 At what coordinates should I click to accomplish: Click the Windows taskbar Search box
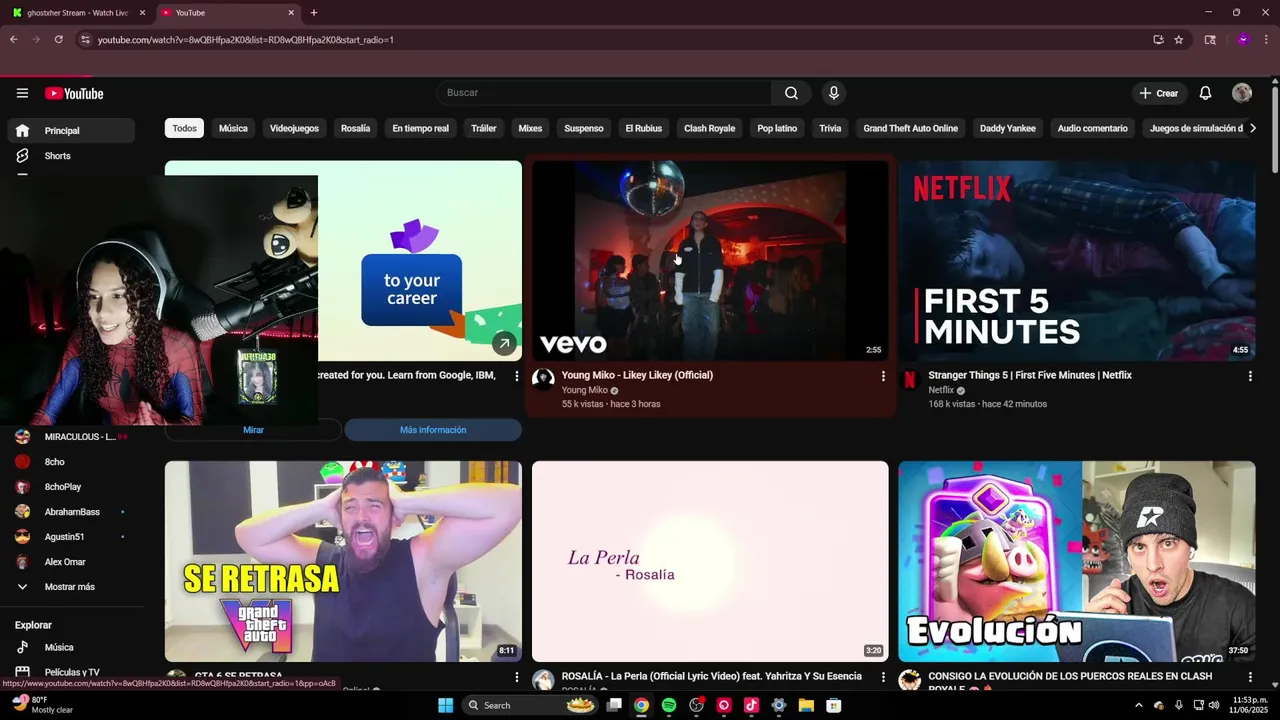click(x=530, y=705)
